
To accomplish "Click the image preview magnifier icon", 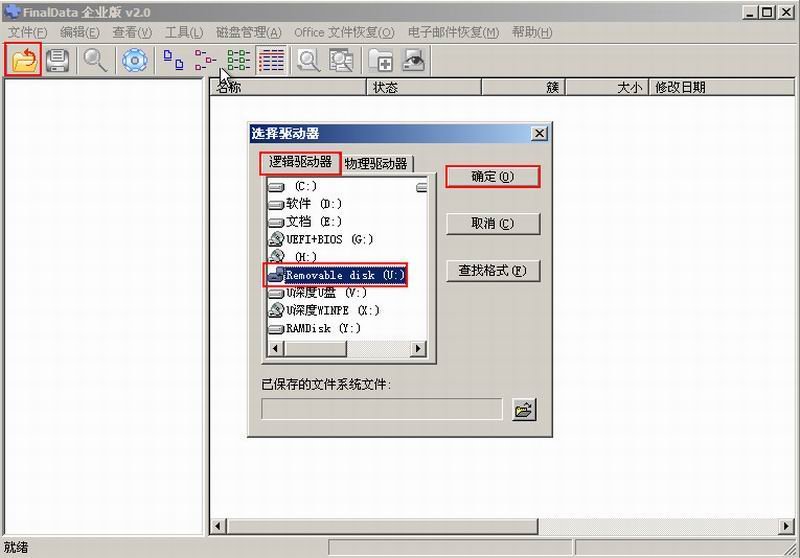I will point(341,60).
